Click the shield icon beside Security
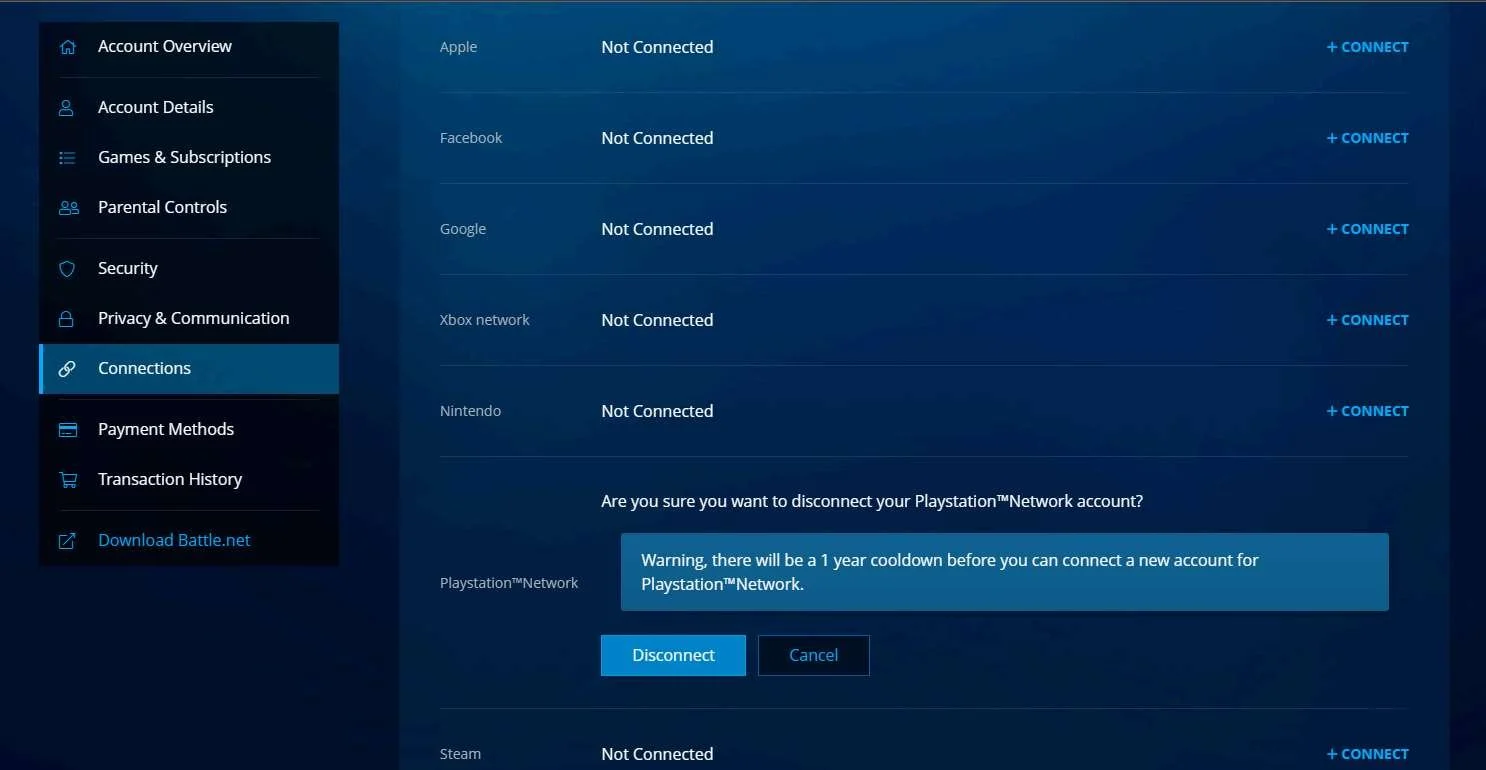 pyautogui.click(x=67, y=269)
